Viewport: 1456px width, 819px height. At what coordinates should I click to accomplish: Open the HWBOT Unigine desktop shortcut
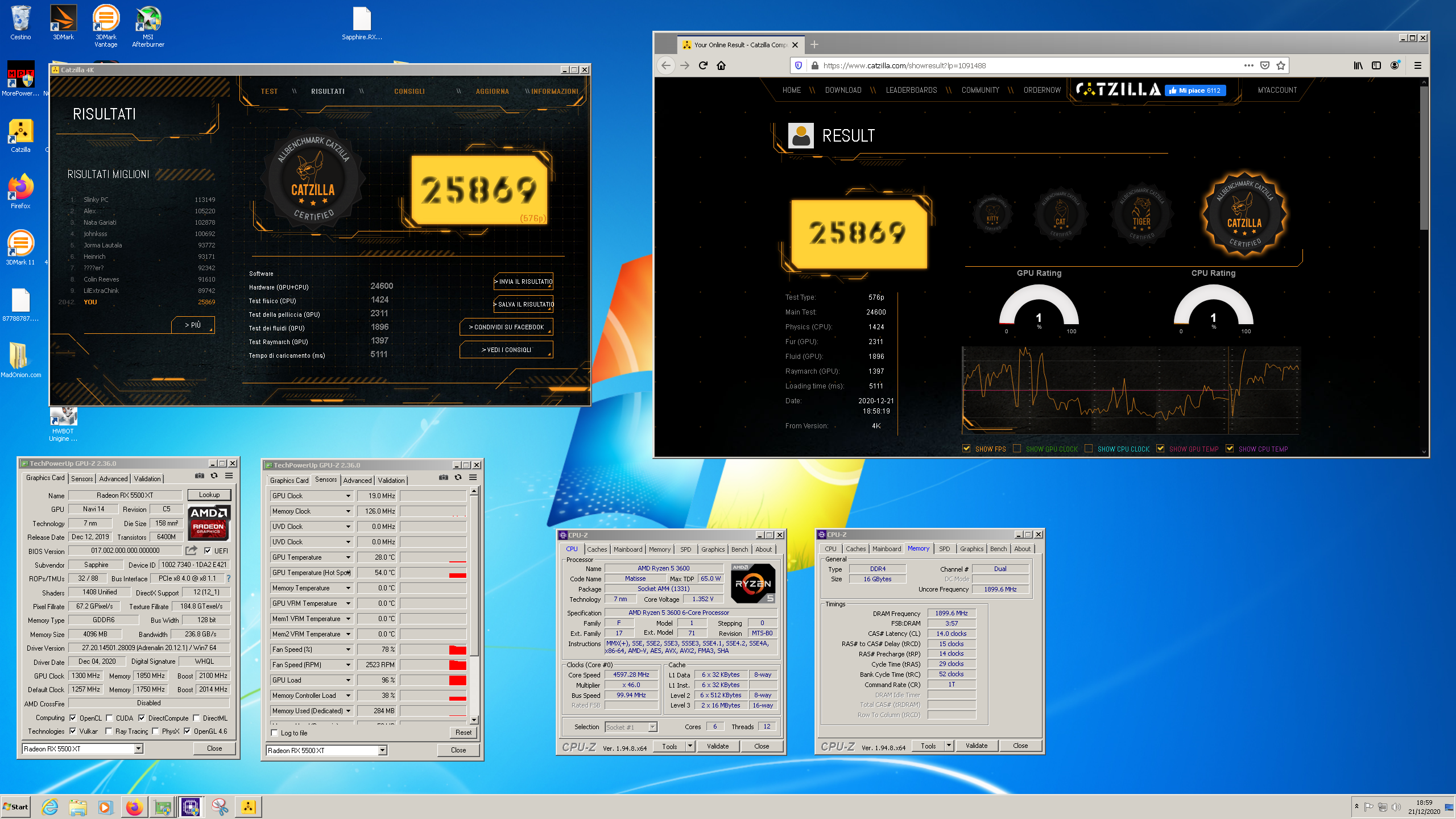(x=63, y=425)
